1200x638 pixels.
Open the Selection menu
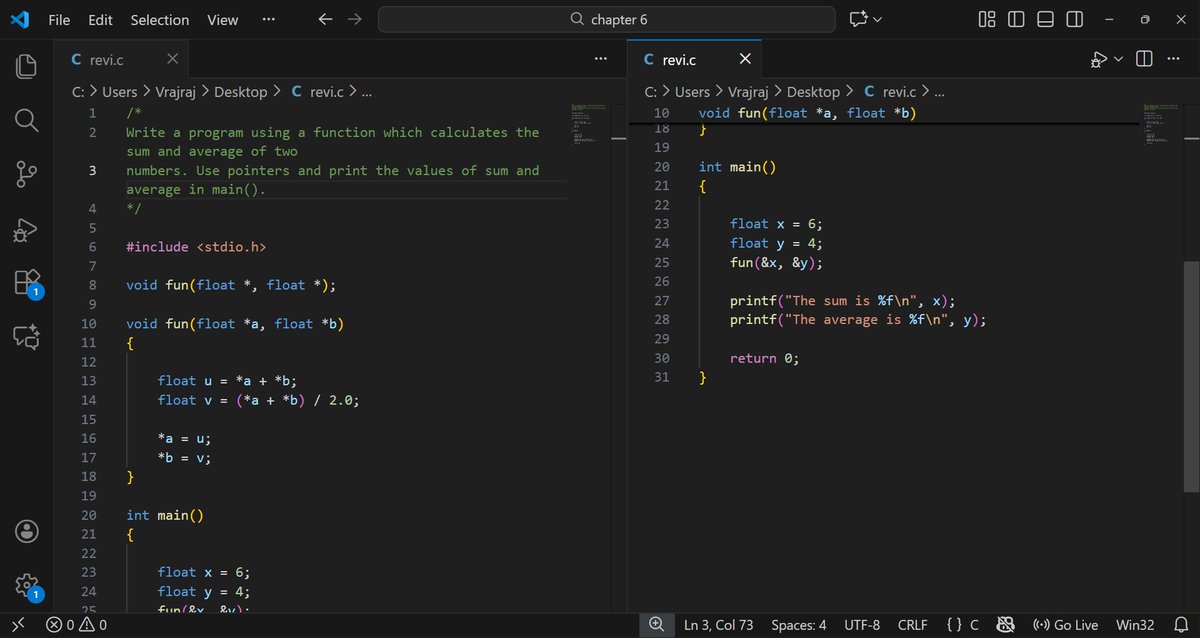(x=159, y=19)
